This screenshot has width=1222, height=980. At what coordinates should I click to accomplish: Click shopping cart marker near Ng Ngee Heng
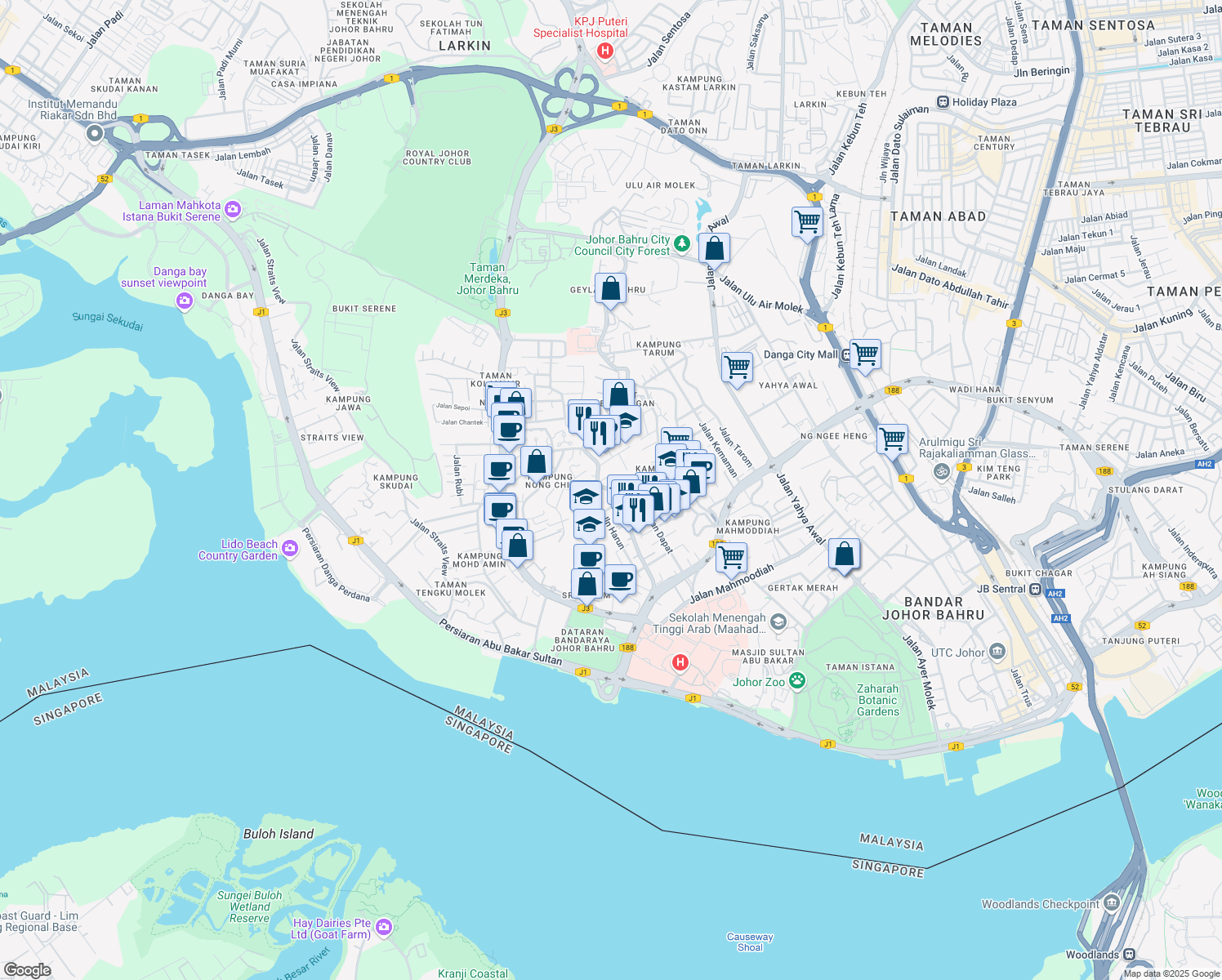click(892, 439)
